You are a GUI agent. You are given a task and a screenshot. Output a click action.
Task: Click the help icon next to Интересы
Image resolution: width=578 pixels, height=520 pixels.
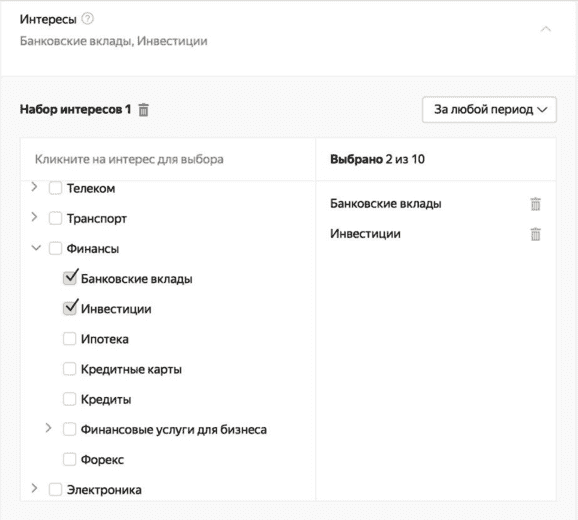pos(87,18)
